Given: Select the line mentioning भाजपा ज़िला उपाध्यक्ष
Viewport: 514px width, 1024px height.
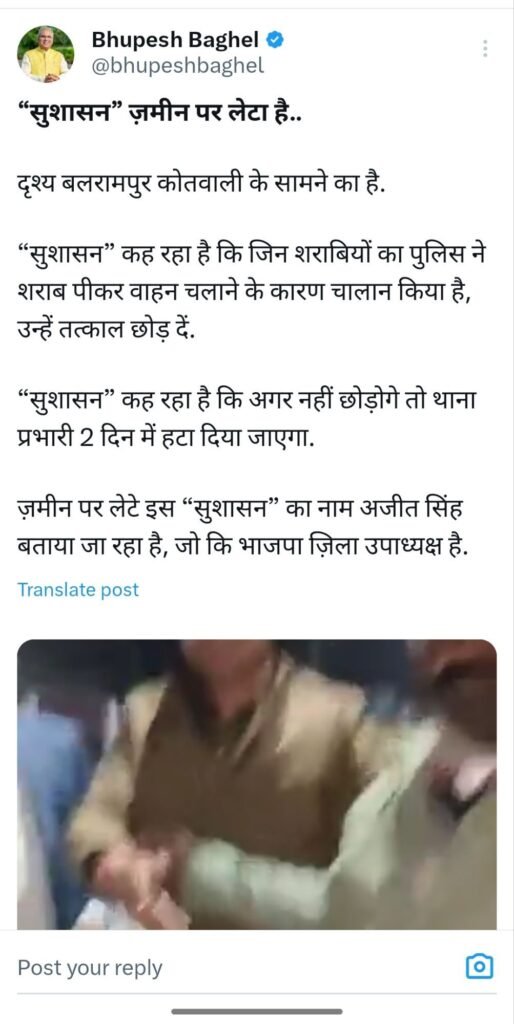Looking at the screenshot, I should click(x=242, y=547).
